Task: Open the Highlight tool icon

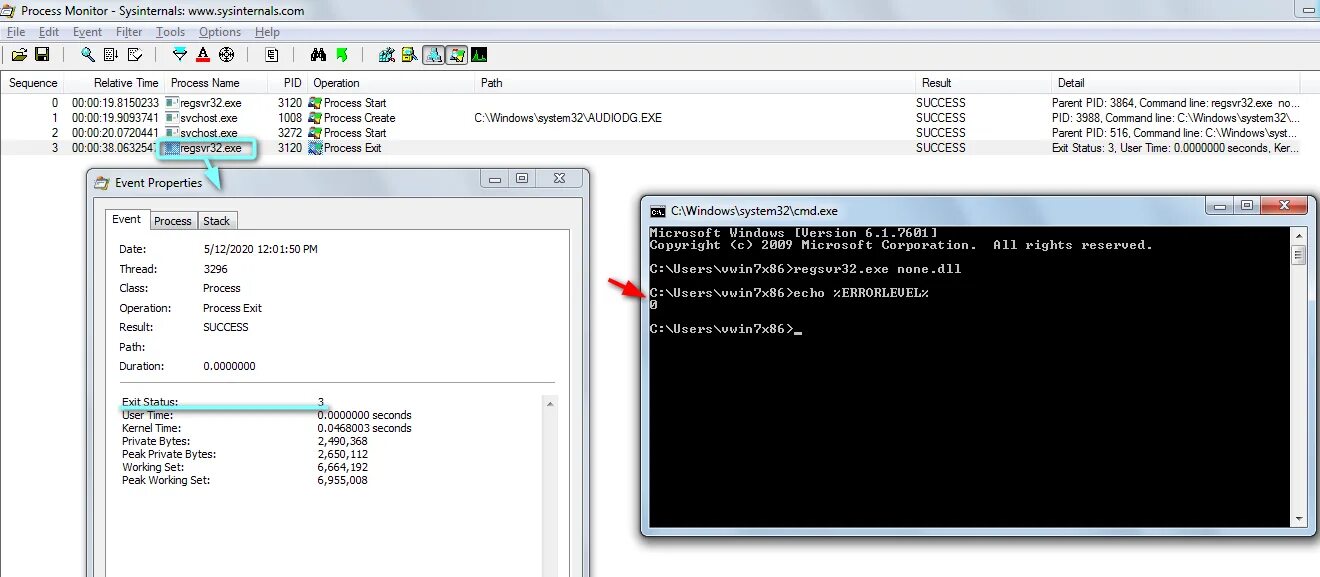Action: [203, 55]
